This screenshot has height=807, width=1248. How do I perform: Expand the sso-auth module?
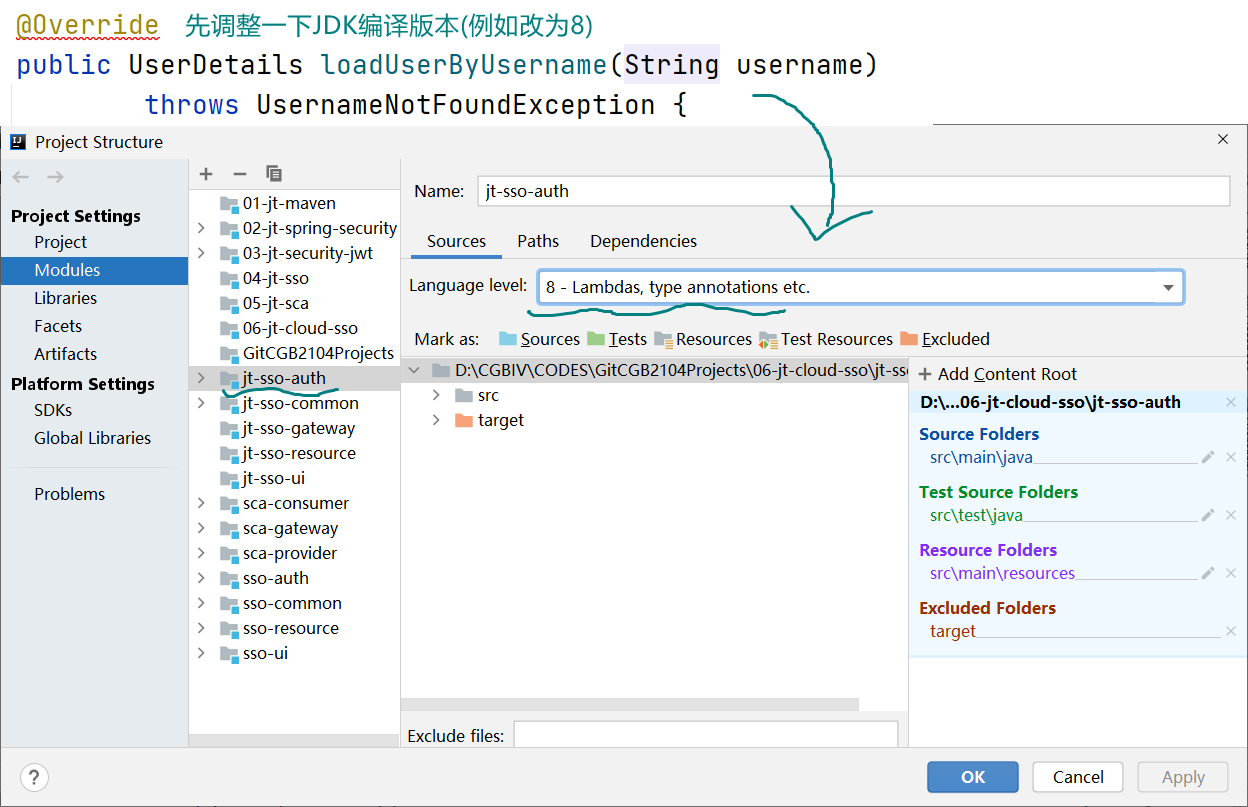[201, 578]
